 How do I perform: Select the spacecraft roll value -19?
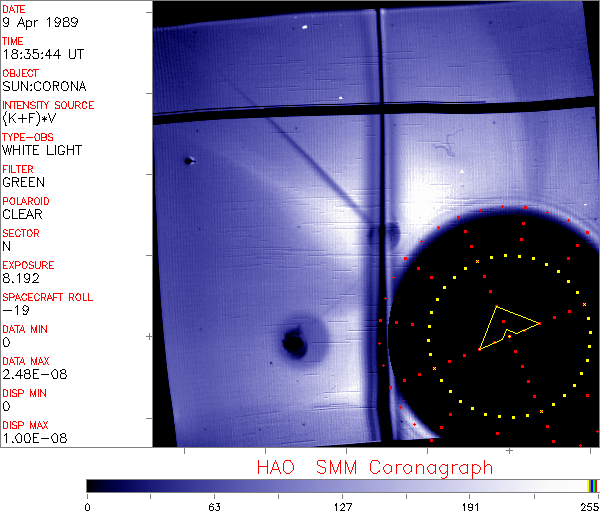(x=13, y=310)
